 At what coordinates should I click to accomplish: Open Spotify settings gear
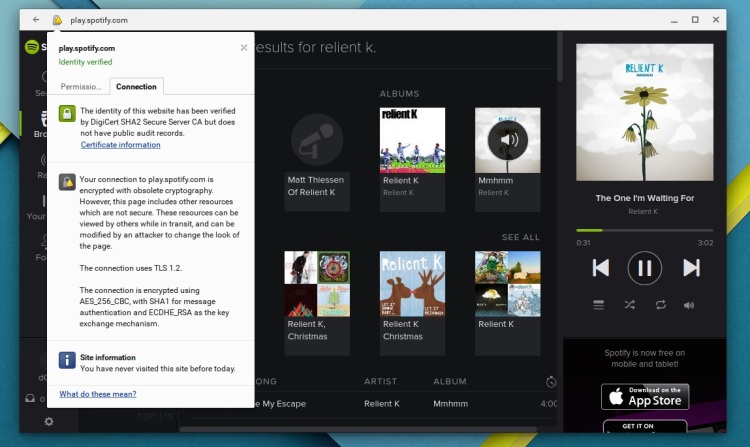click(x=49, y=422)
